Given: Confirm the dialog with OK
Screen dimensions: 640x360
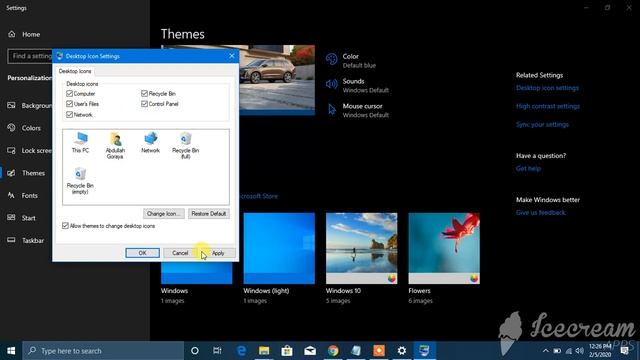Looking at the screenshot, I should pos(142,253).
